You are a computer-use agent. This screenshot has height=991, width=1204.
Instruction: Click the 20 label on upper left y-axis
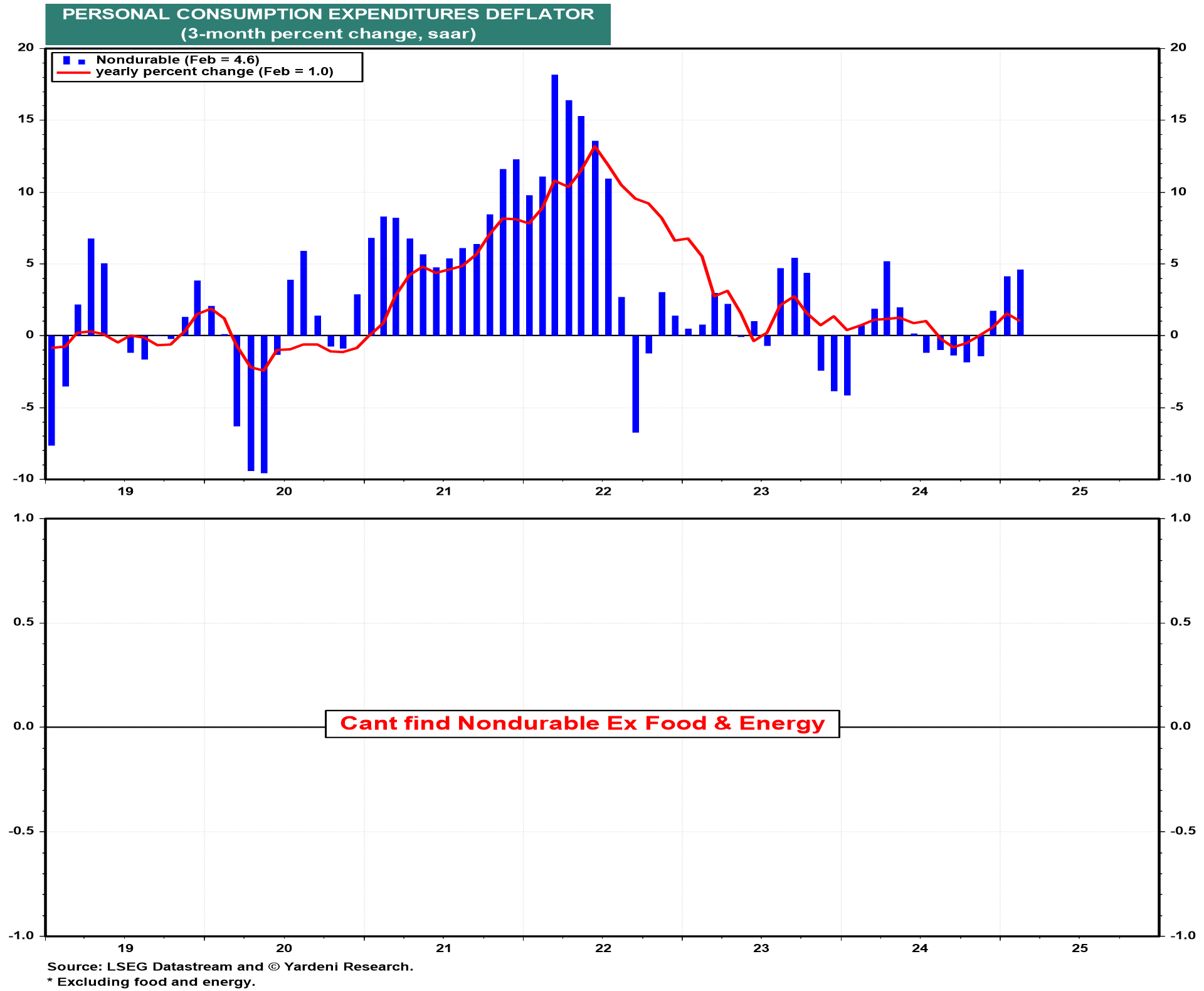26,48
